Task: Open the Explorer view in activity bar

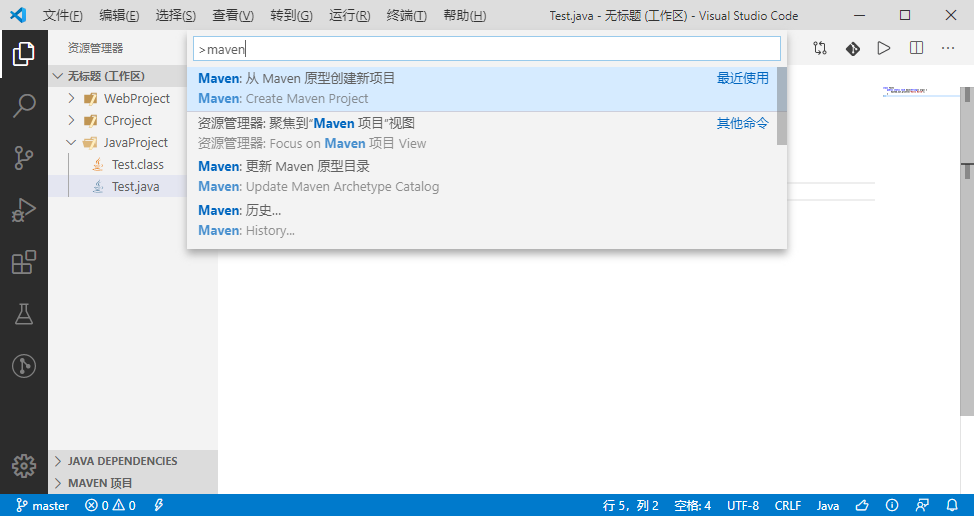Action: [24, 54]
